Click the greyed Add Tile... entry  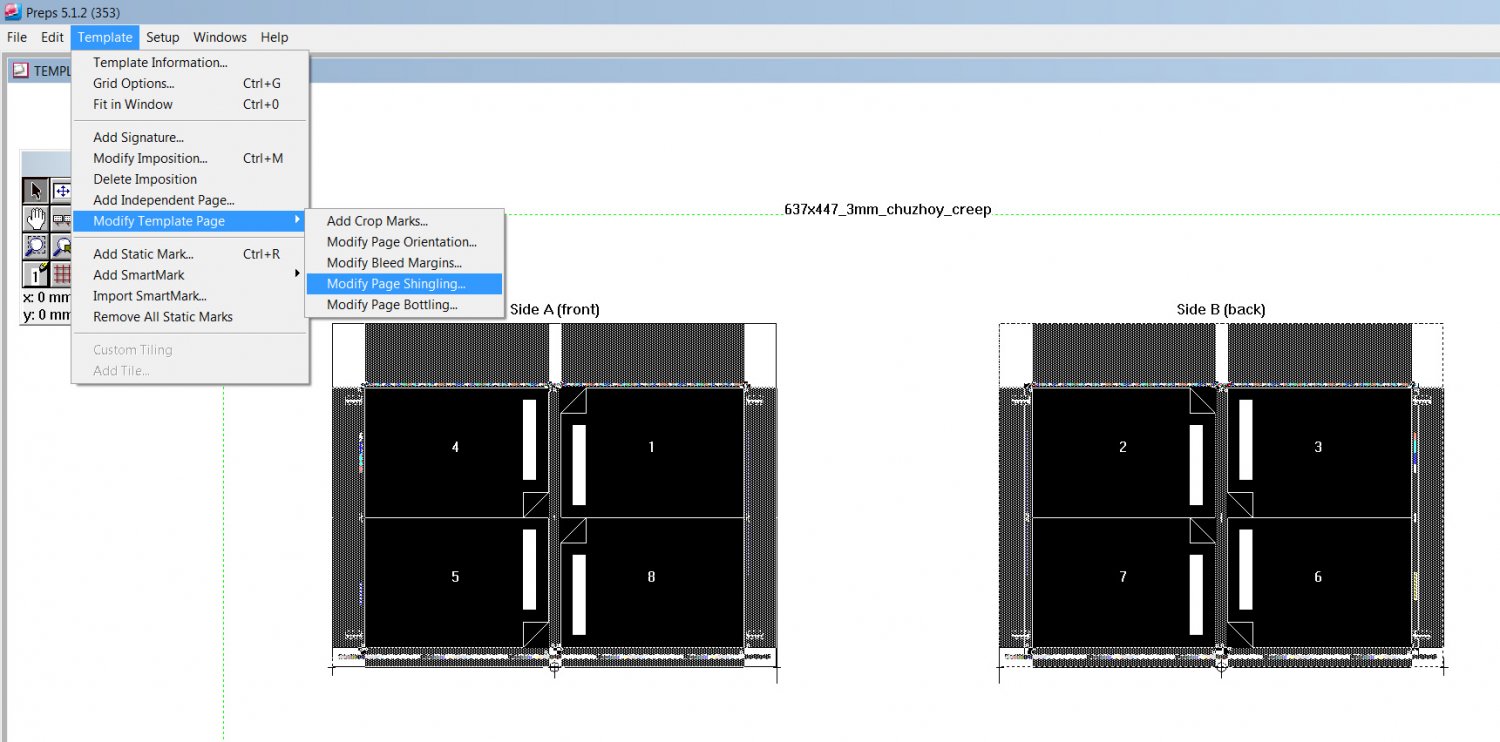coord(190,371)
